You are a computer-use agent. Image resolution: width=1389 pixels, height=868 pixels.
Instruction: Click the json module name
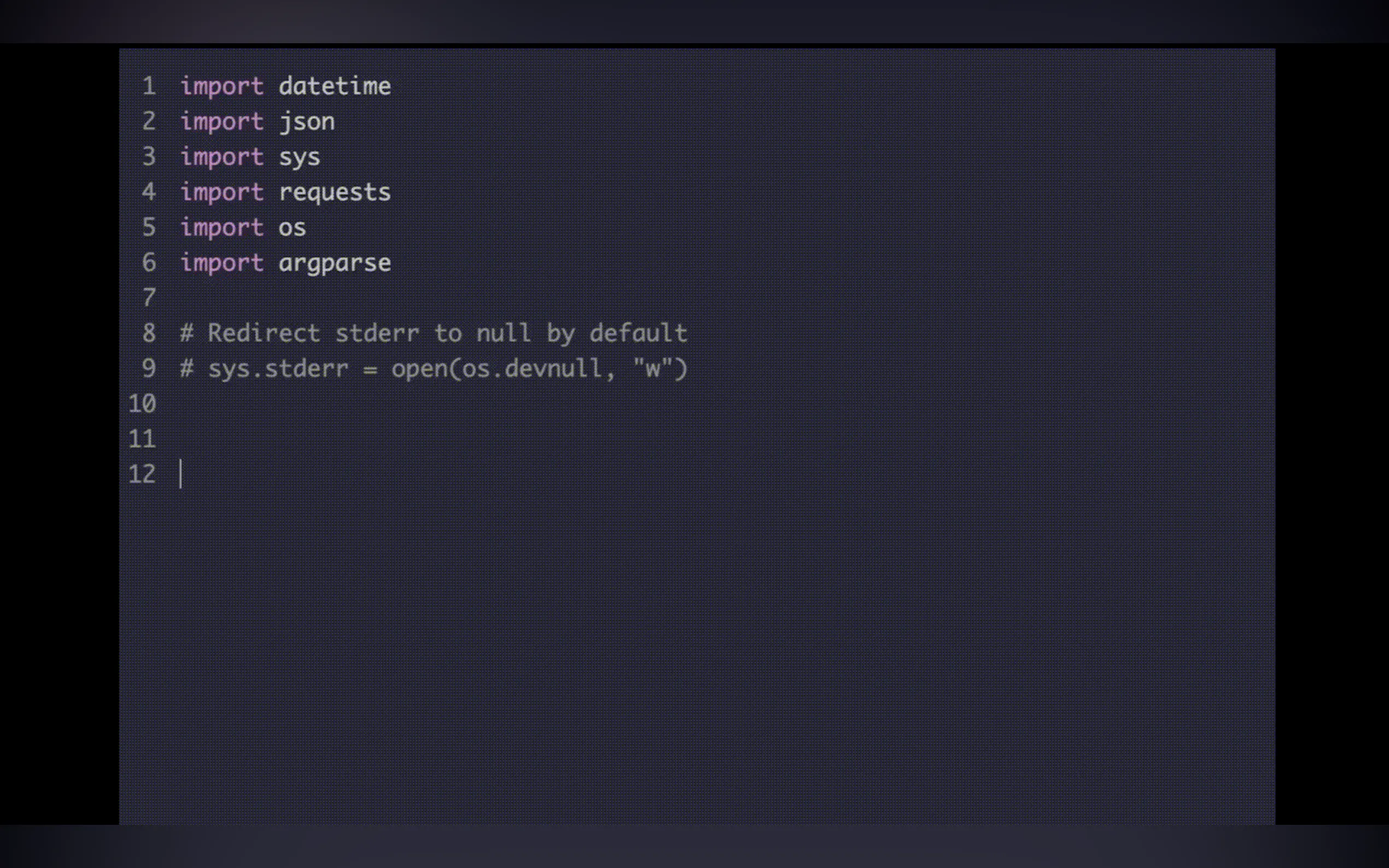[x=307, y=122]
